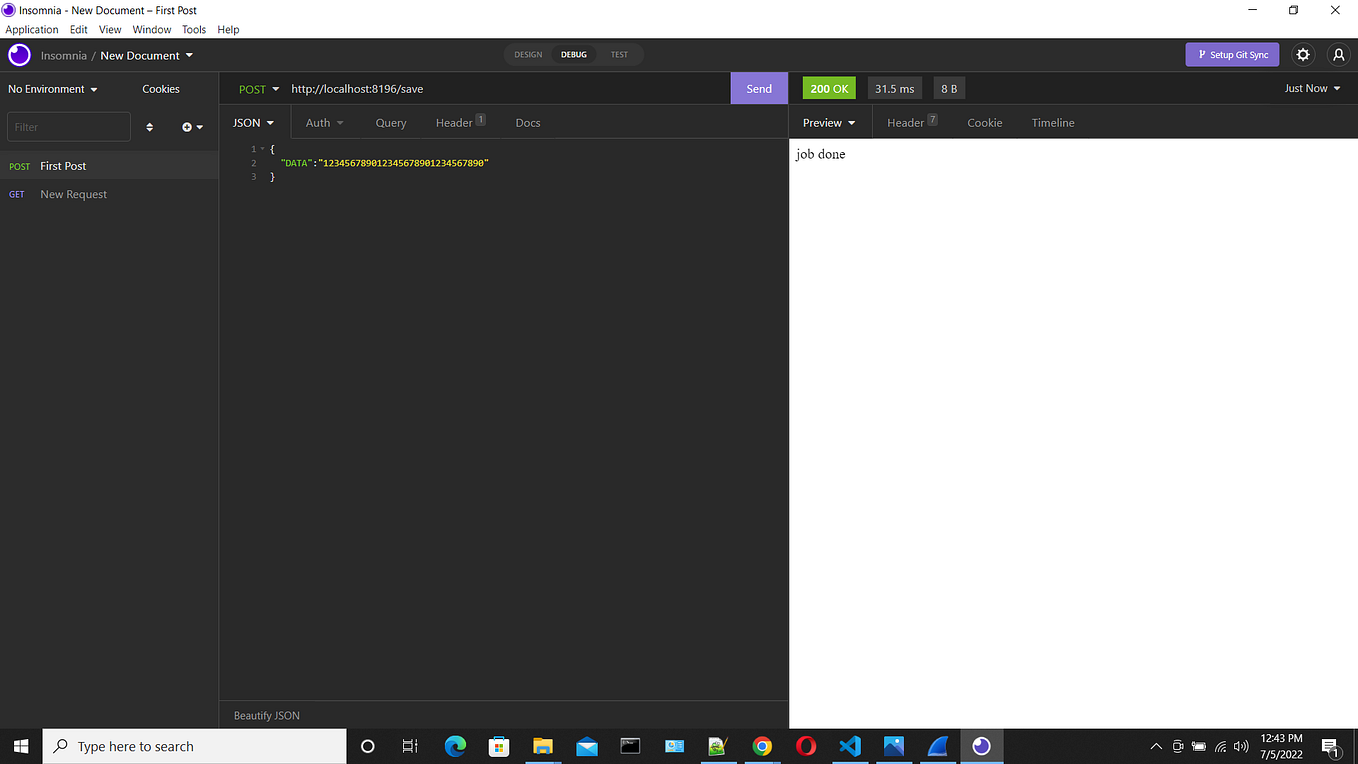
Task: Switch to TEST mode
Action: 619,55
